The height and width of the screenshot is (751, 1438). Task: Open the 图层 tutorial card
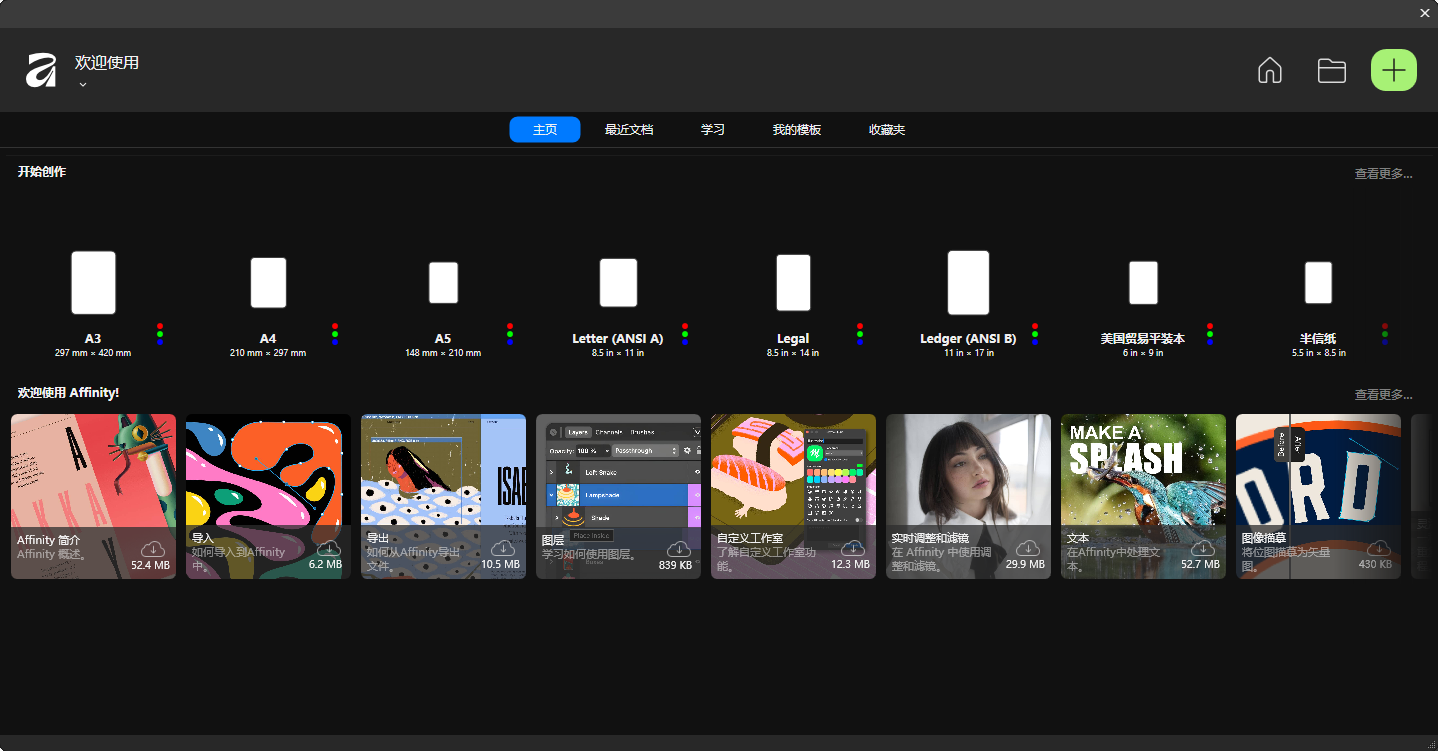coord(618,496)
